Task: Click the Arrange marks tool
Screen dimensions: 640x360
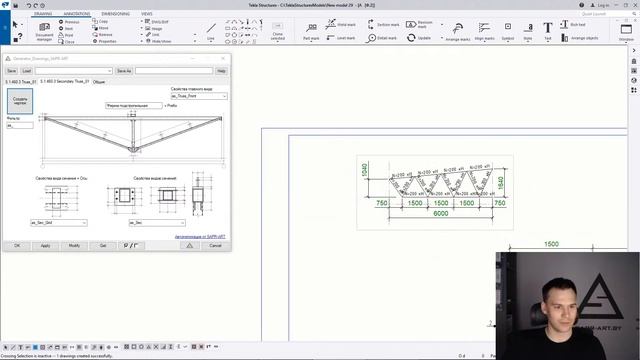Action: pyautogui.click(x=458, y=32)
